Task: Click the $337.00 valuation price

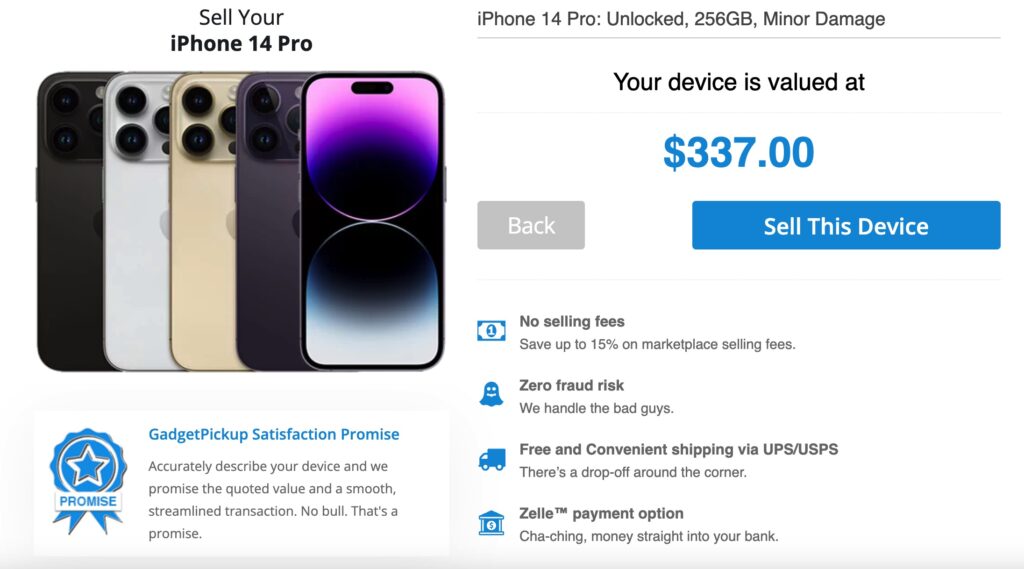Action: click(739, 152)
